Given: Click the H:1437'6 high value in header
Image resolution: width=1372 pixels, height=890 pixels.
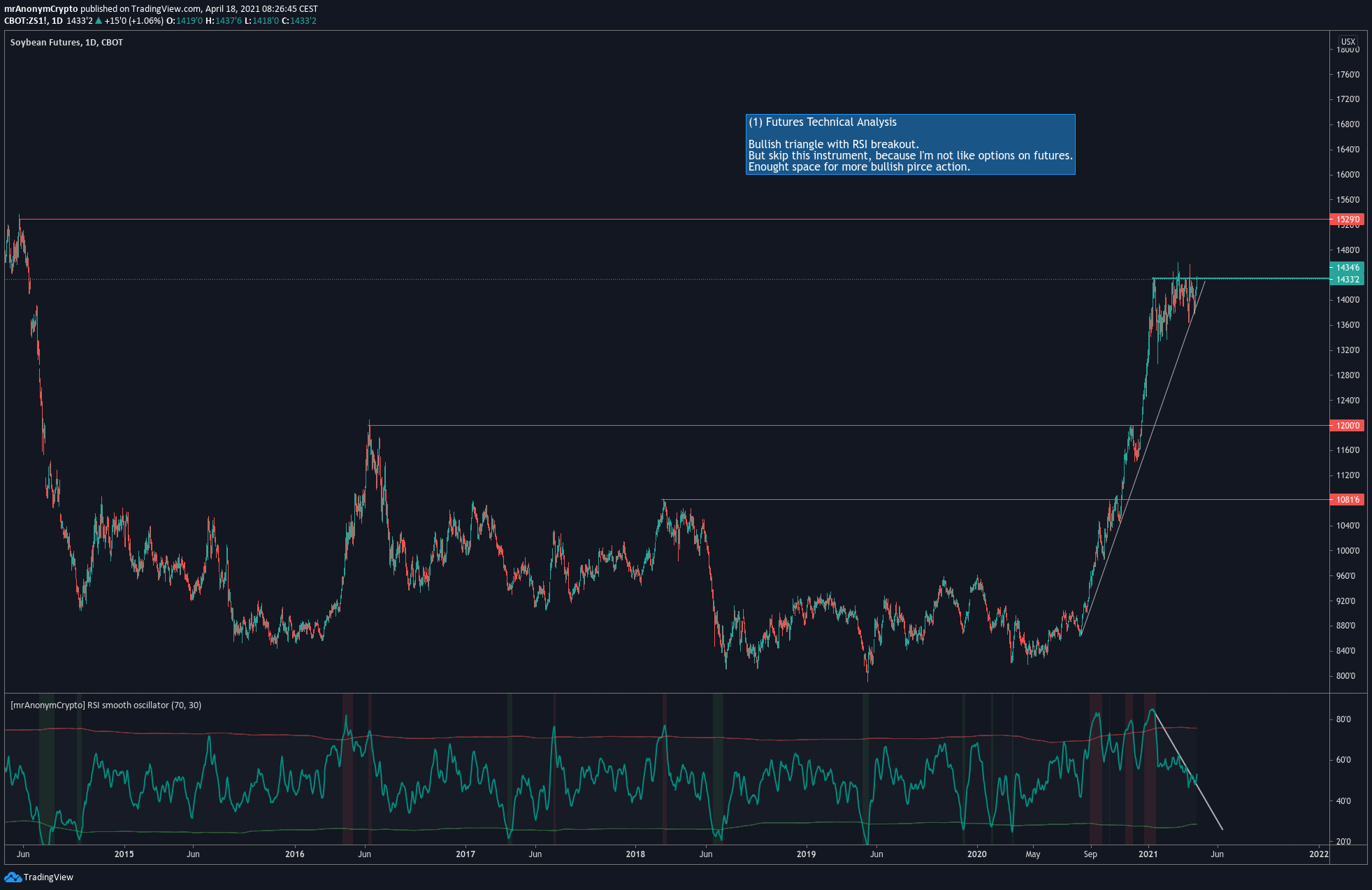Looking at the screenshot, I should coord(224,21).
